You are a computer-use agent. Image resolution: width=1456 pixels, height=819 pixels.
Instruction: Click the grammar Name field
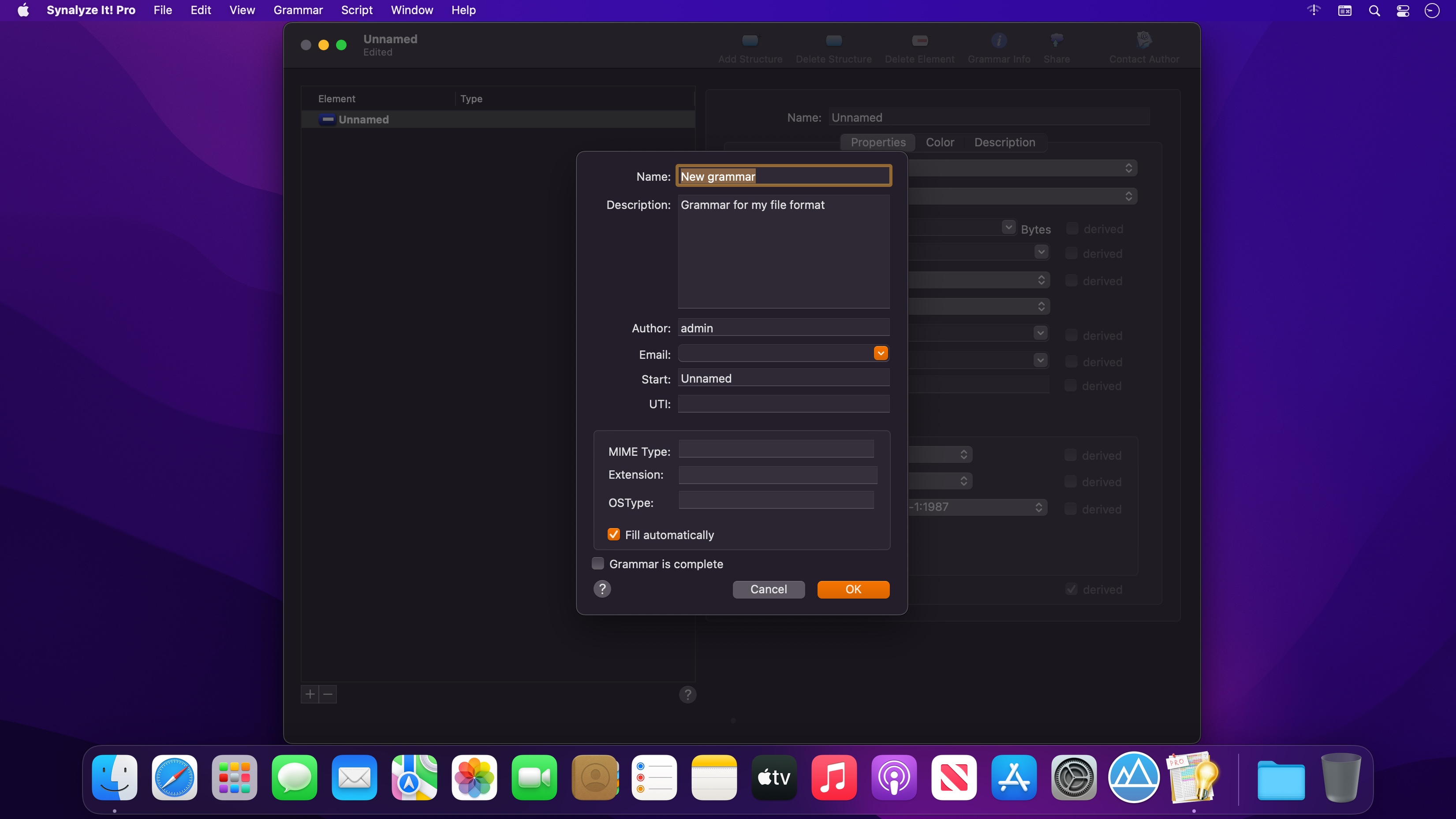coord(784,176)
